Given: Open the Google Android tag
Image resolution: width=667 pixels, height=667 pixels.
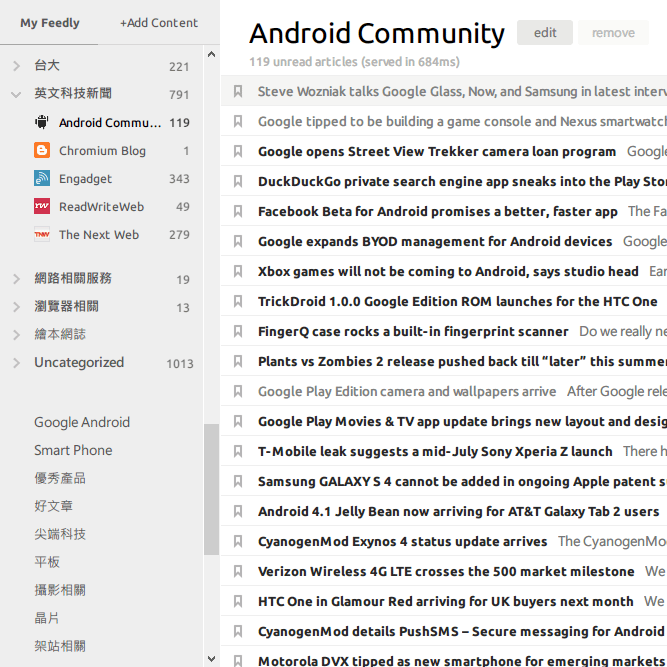Looking at the screenshot, I should point(82,422).
